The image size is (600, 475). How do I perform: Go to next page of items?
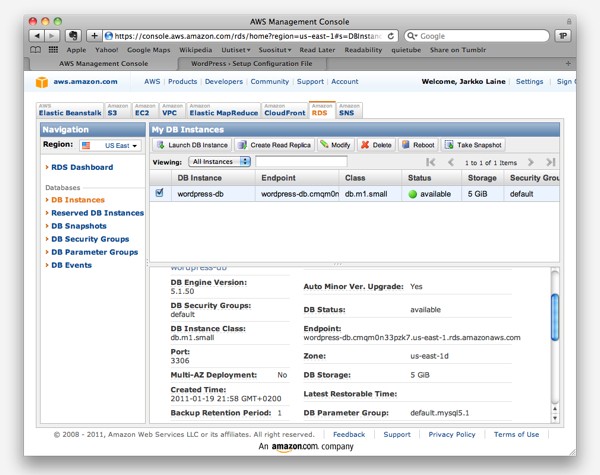coord(530,162)
